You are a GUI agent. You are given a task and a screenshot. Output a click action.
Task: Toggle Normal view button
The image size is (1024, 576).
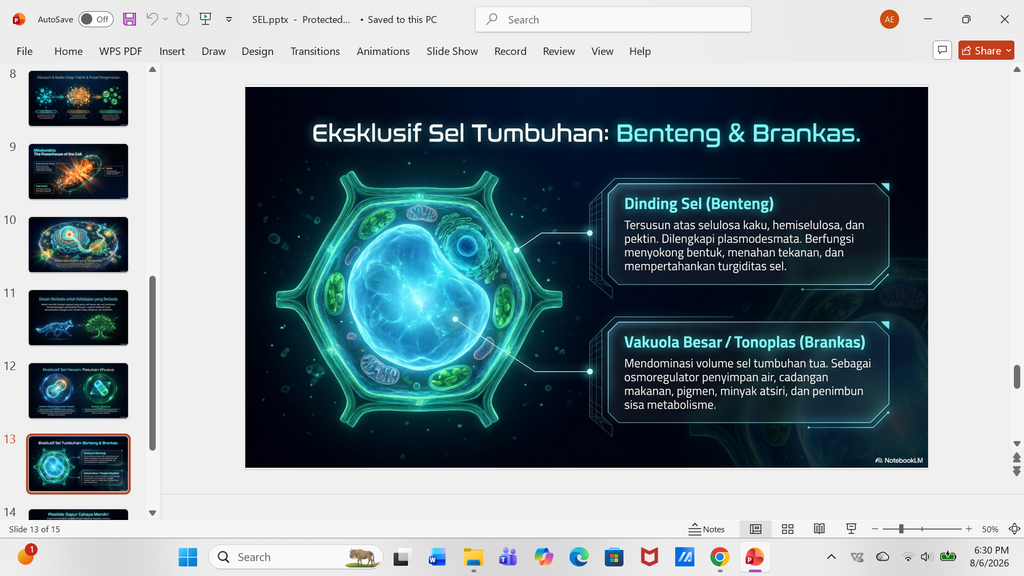click(x=756, y=529)
